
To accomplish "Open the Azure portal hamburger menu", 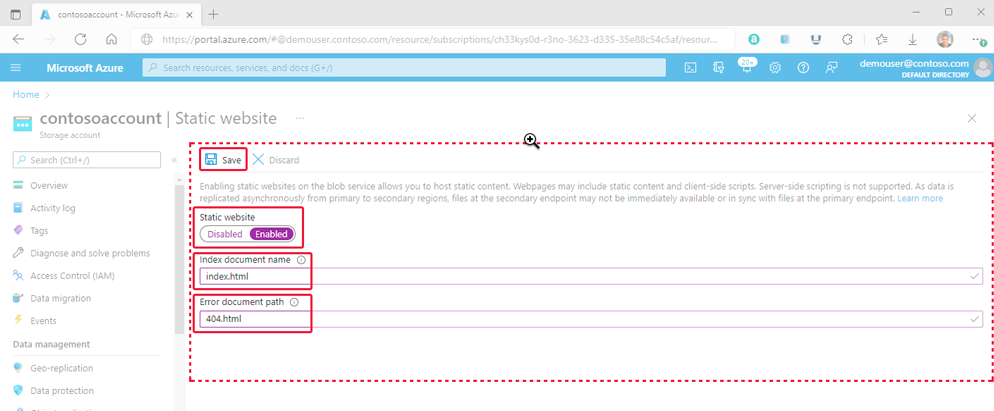I will click(16, 68).
